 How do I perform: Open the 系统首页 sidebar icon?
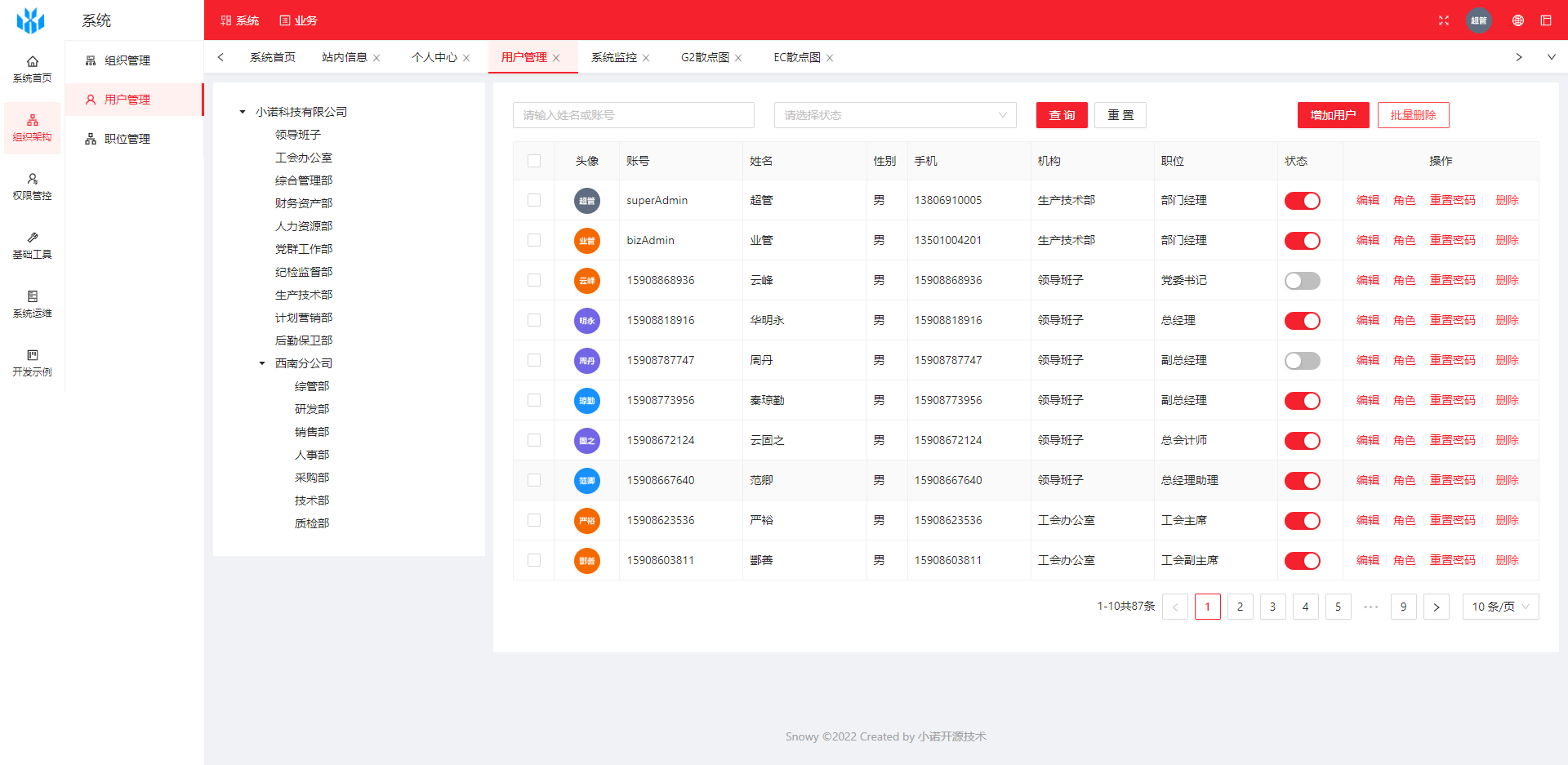(x=32, y=68)
